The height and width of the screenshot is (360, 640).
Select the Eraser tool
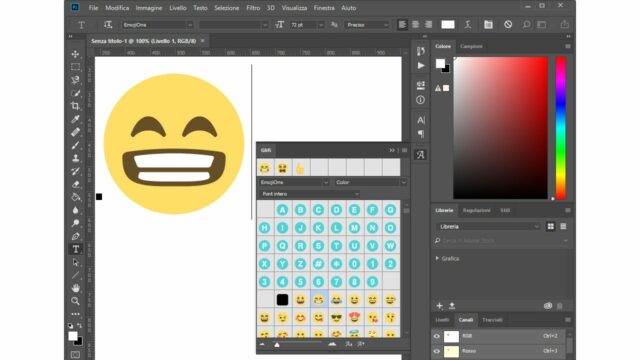click(x=75, y=184)
